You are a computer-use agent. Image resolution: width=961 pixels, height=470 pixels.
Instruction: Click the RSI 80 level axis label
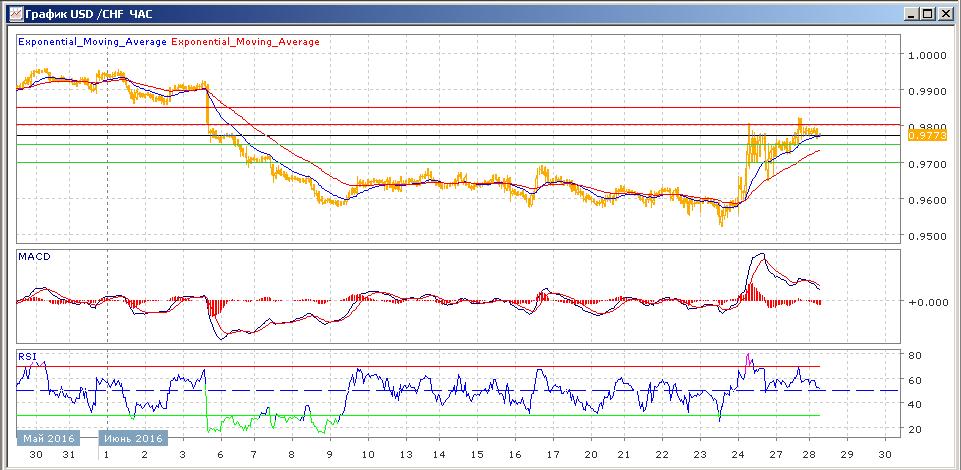pos(914,355)
